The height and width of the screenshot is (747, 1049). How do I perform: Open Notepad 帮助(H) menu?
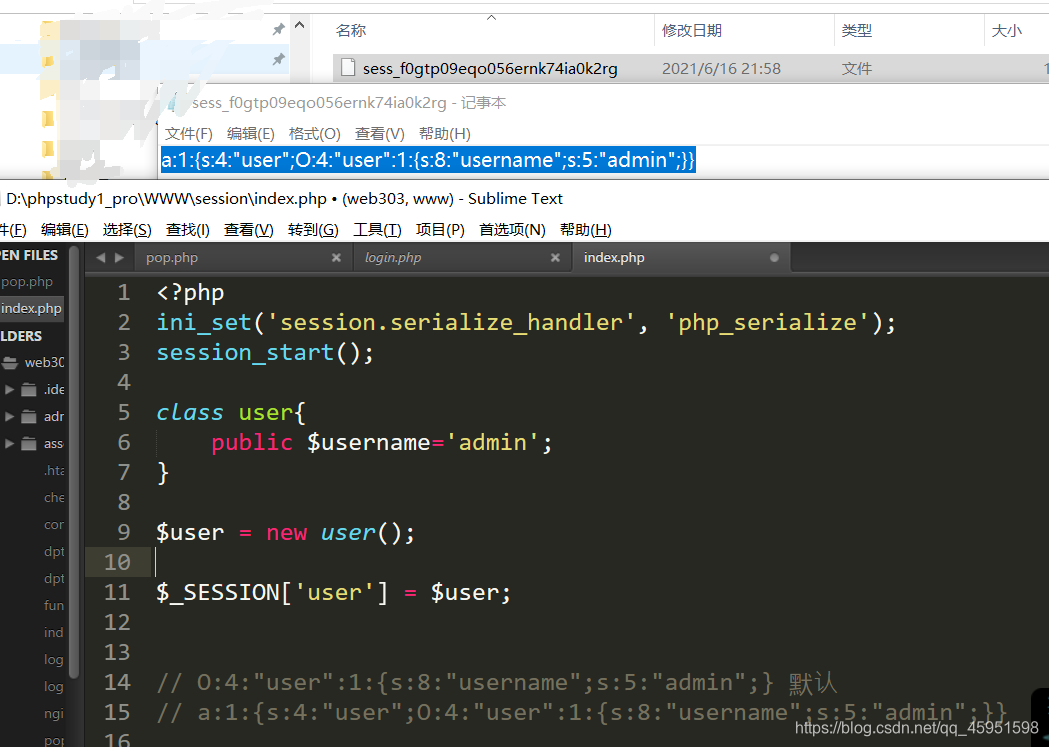tap(444, 134)
